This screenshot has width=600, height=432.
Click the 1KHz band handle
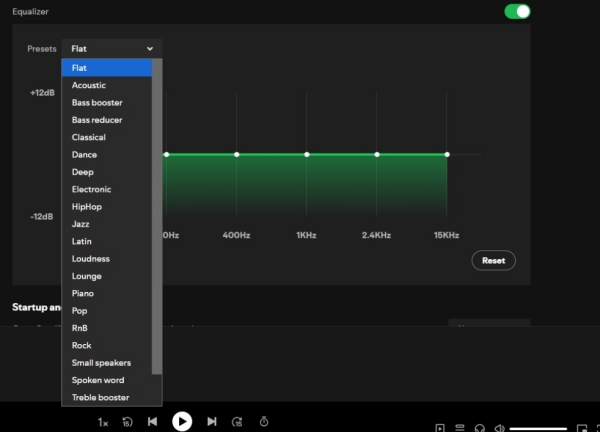pyautogui.click(x=307, y=155)
